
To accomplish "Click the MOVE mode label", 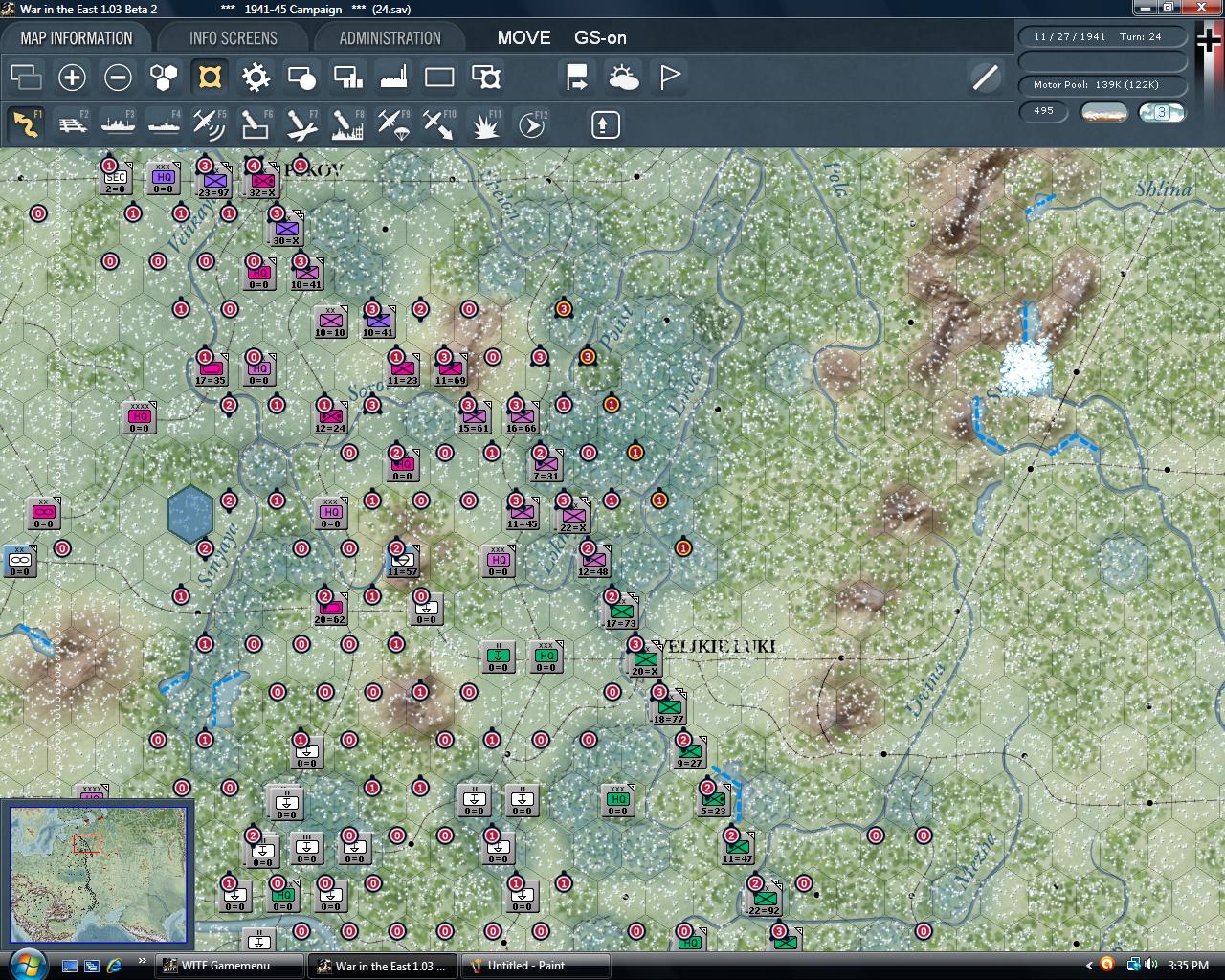I will (x=523, y=38).
